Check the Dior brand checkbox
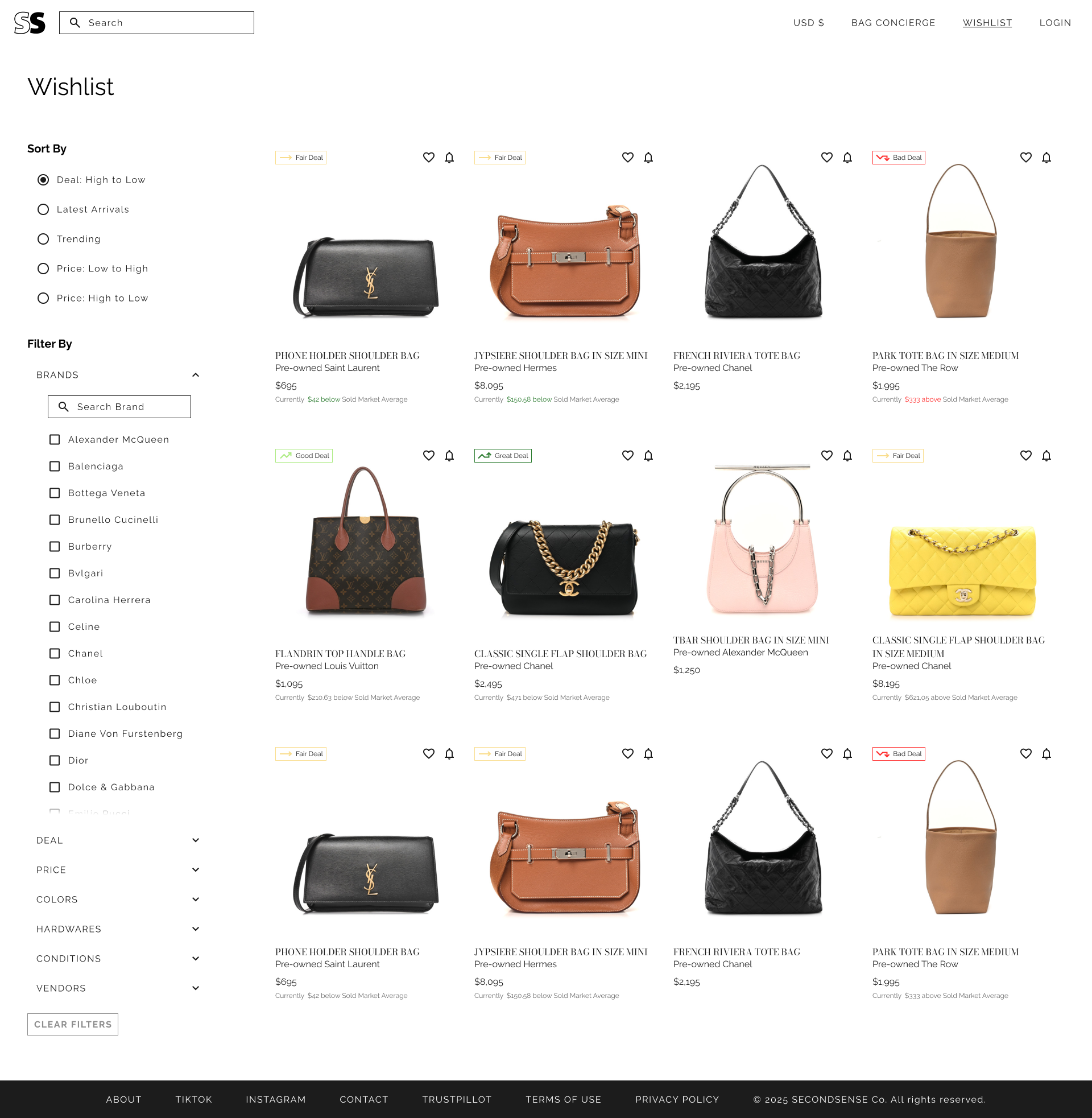1092x1118 pixels. coord(55,760)
